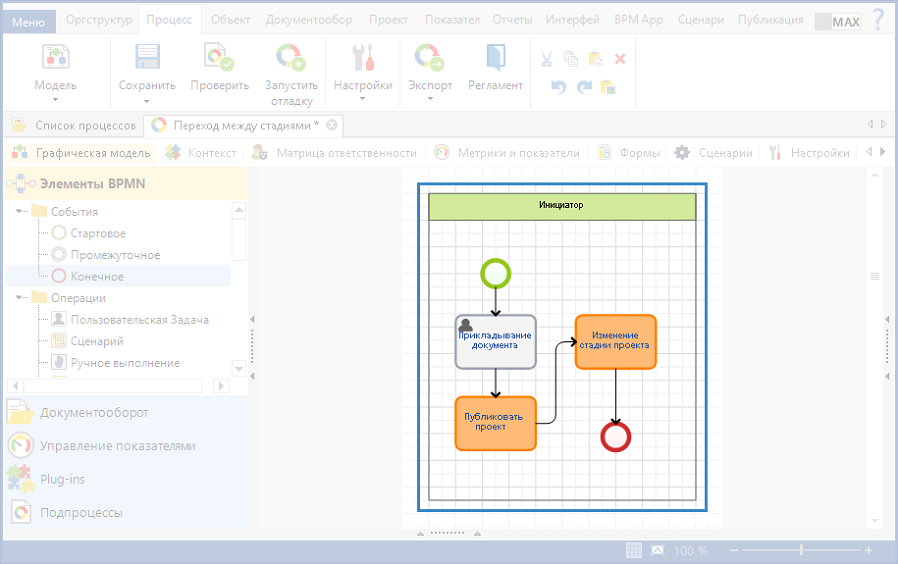Switch to the Сценарии sub-tab
Screen dimensions: 898x564
[714, 153]
